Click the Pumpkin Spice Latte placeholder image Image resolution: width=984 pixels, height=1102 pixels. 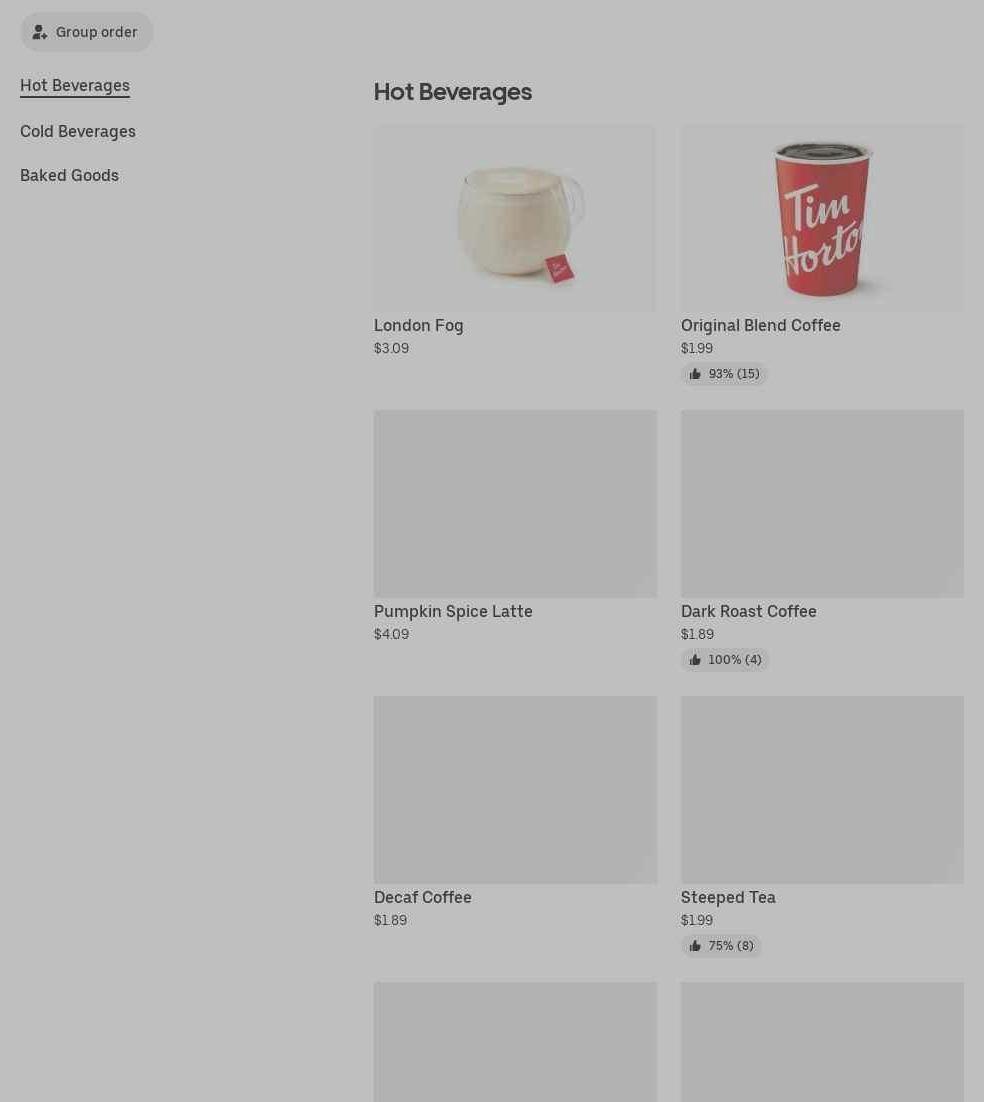[x=515, y=504]
